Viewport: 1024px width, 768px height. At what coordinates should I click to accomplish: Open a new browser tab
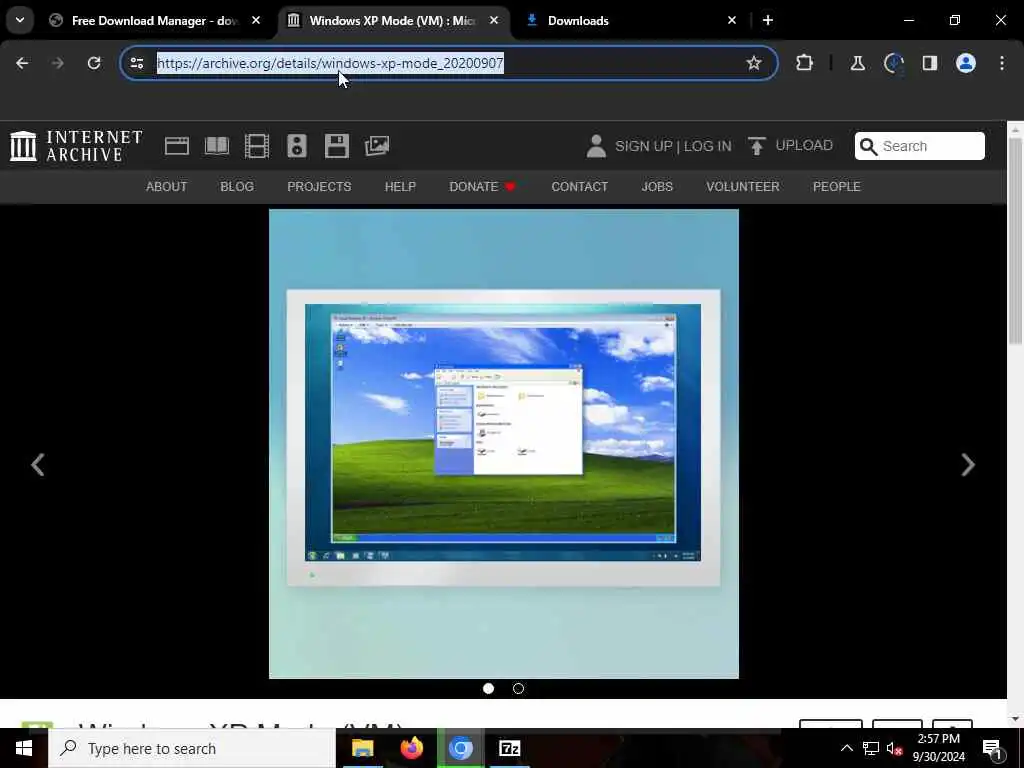click(768, 20)
